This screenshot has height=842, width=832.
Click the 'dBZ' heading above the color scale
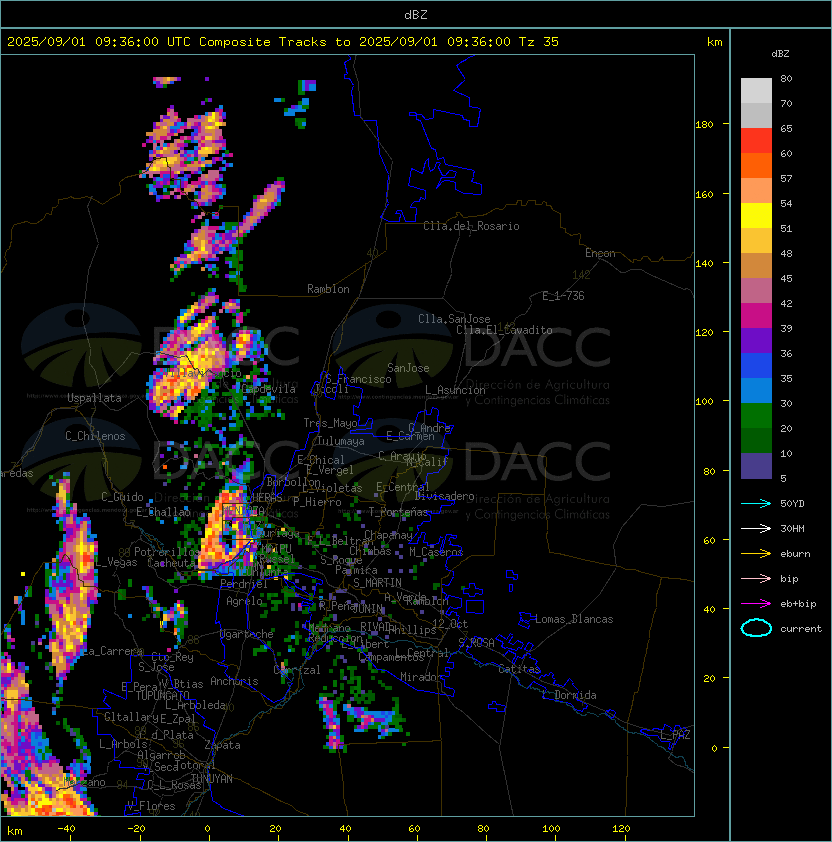click(x=780, y=54)
